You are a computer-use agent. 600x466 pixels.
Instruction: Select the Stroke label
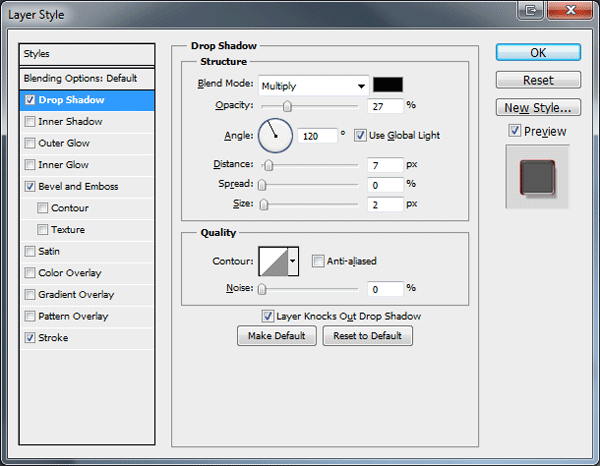(x=53, y=338)
